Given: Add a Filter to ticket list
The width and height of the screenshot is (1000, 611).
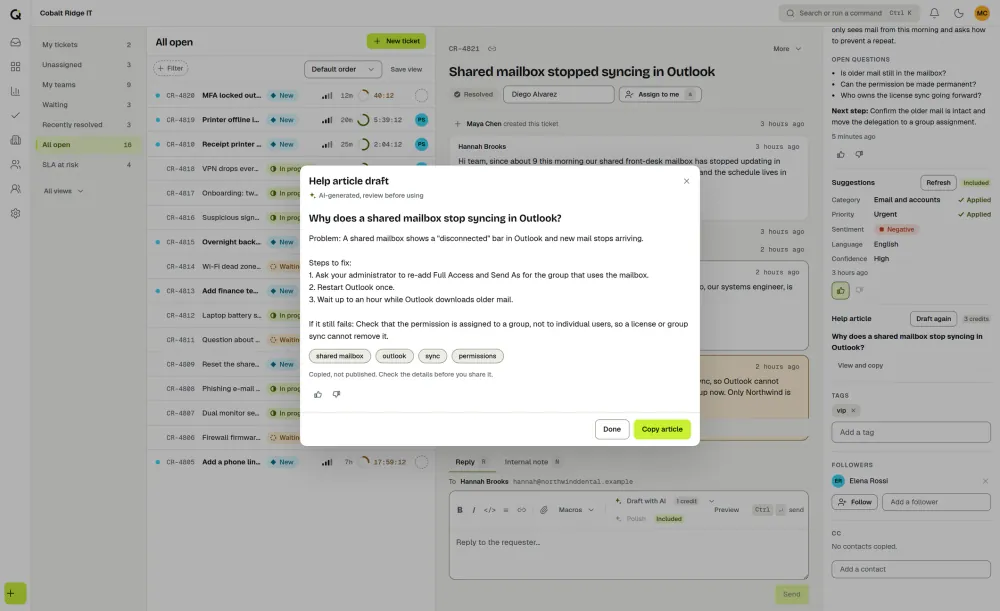Looking at the screenshot, I should (170, 68).
